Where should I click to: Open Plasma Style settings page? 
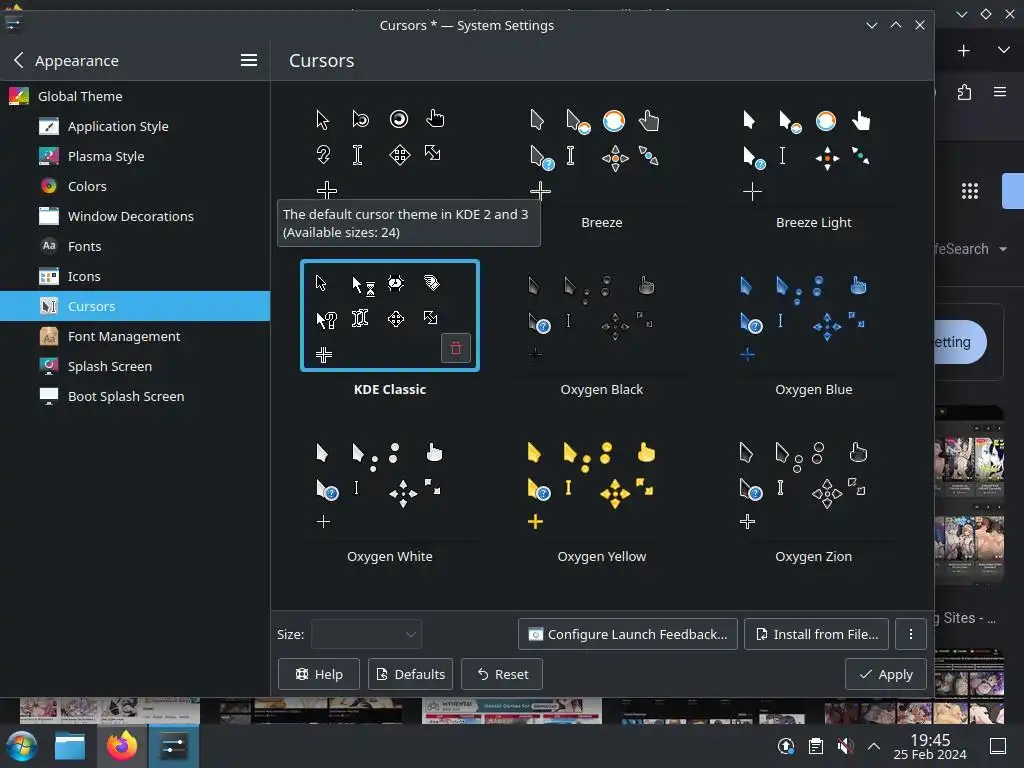click(135, 156)
